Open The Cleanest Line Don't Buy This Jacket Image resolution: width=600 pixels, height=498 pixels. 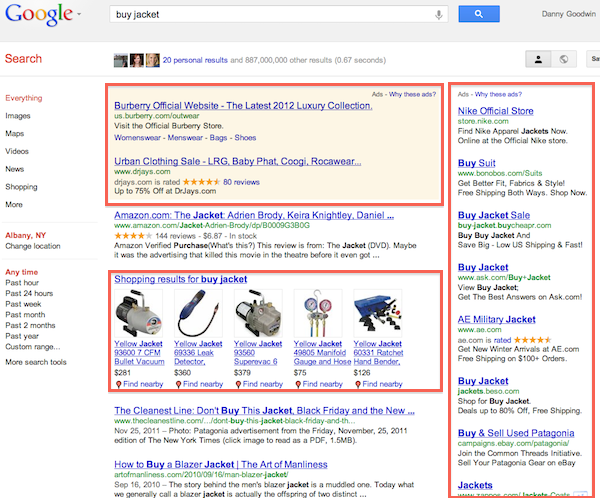tap(264, 411)
